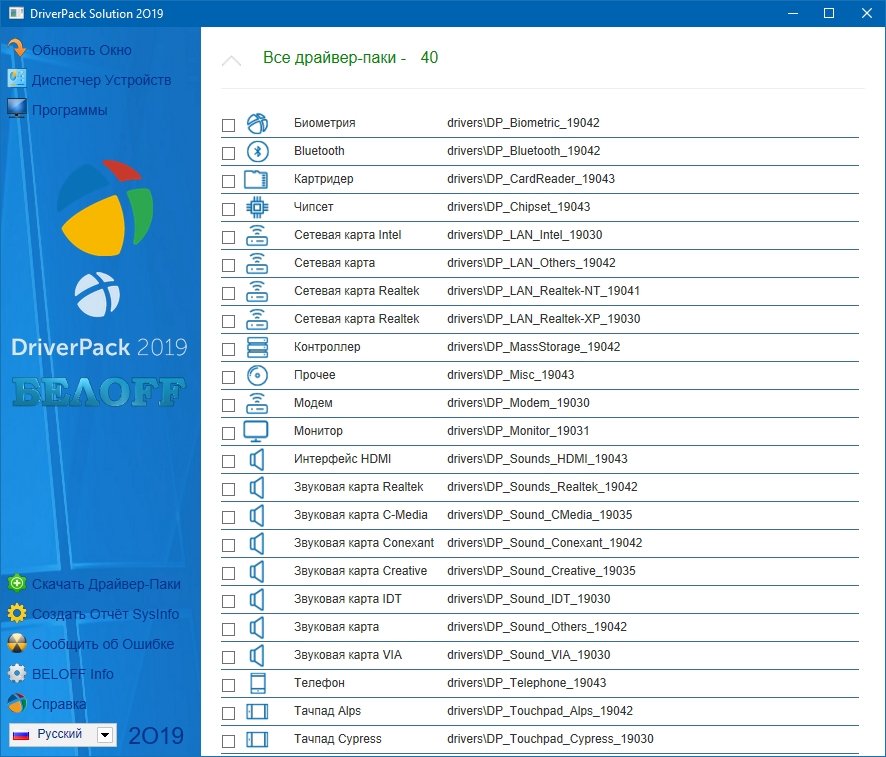Open the Русский language dropdown
886x757 pixels.
tap(105, 735)
